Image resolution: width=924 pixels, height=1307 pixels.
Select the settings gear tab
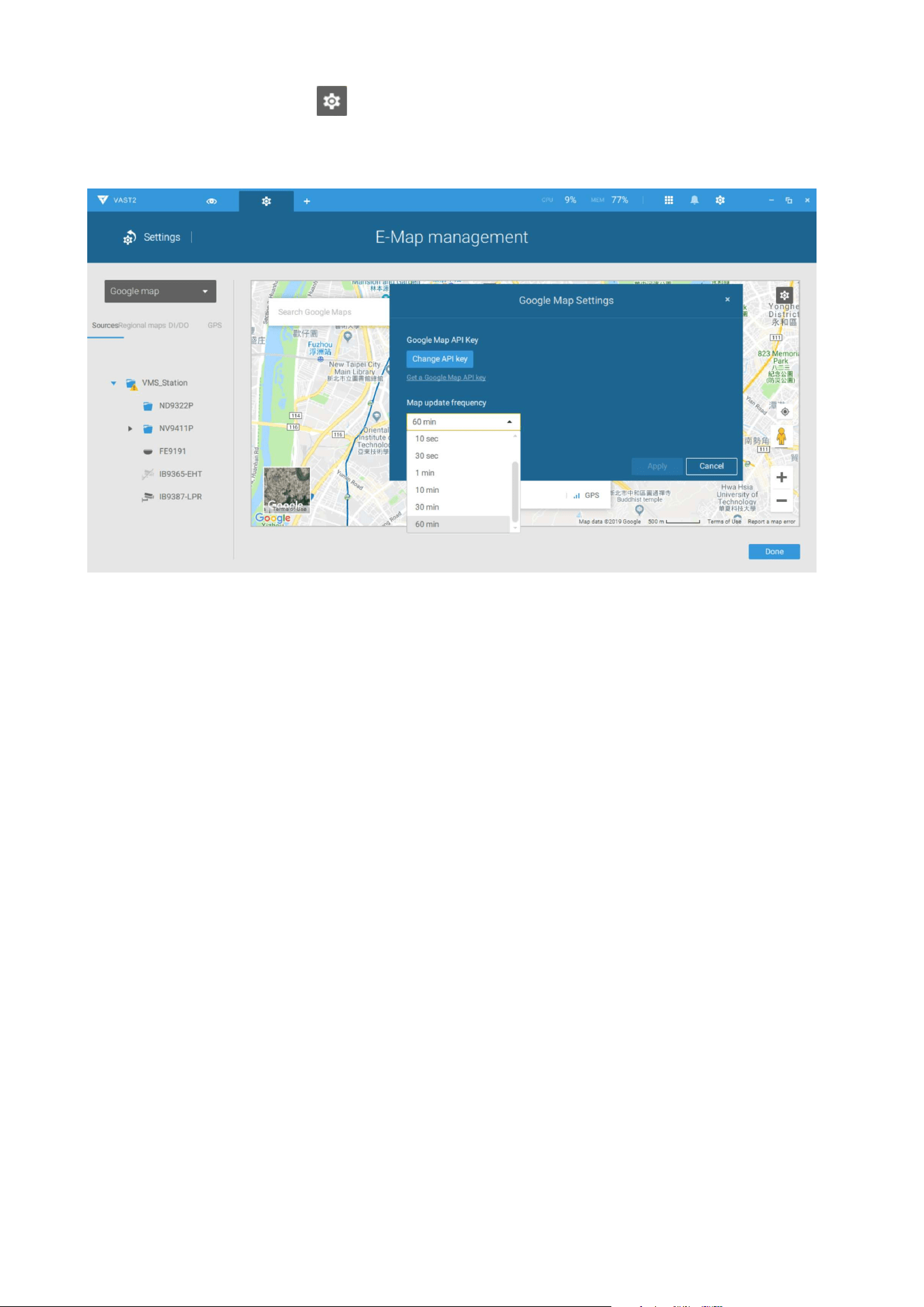266,201
